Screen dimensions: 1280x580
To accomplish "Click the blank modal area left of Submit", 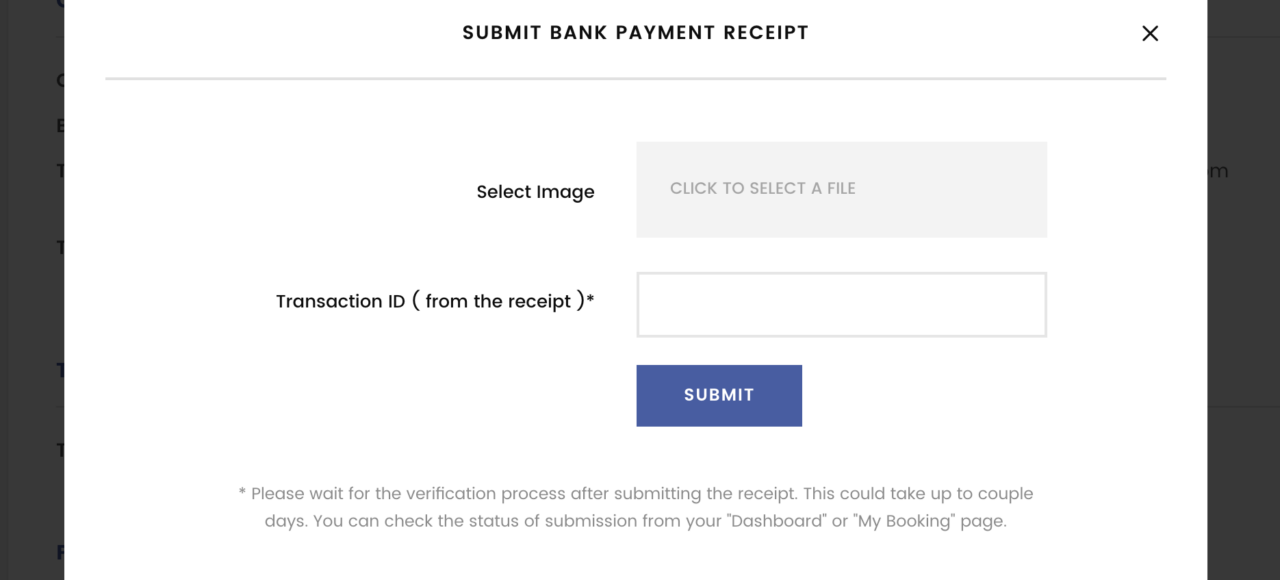I will pos(400,395).
